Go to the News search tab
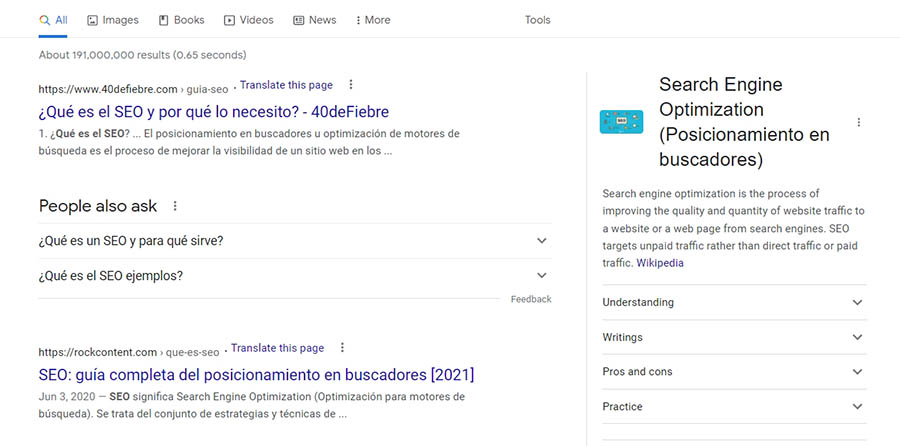Image resolution: width=900 pixels, height=446 pixels. click(x=314, y=20)
